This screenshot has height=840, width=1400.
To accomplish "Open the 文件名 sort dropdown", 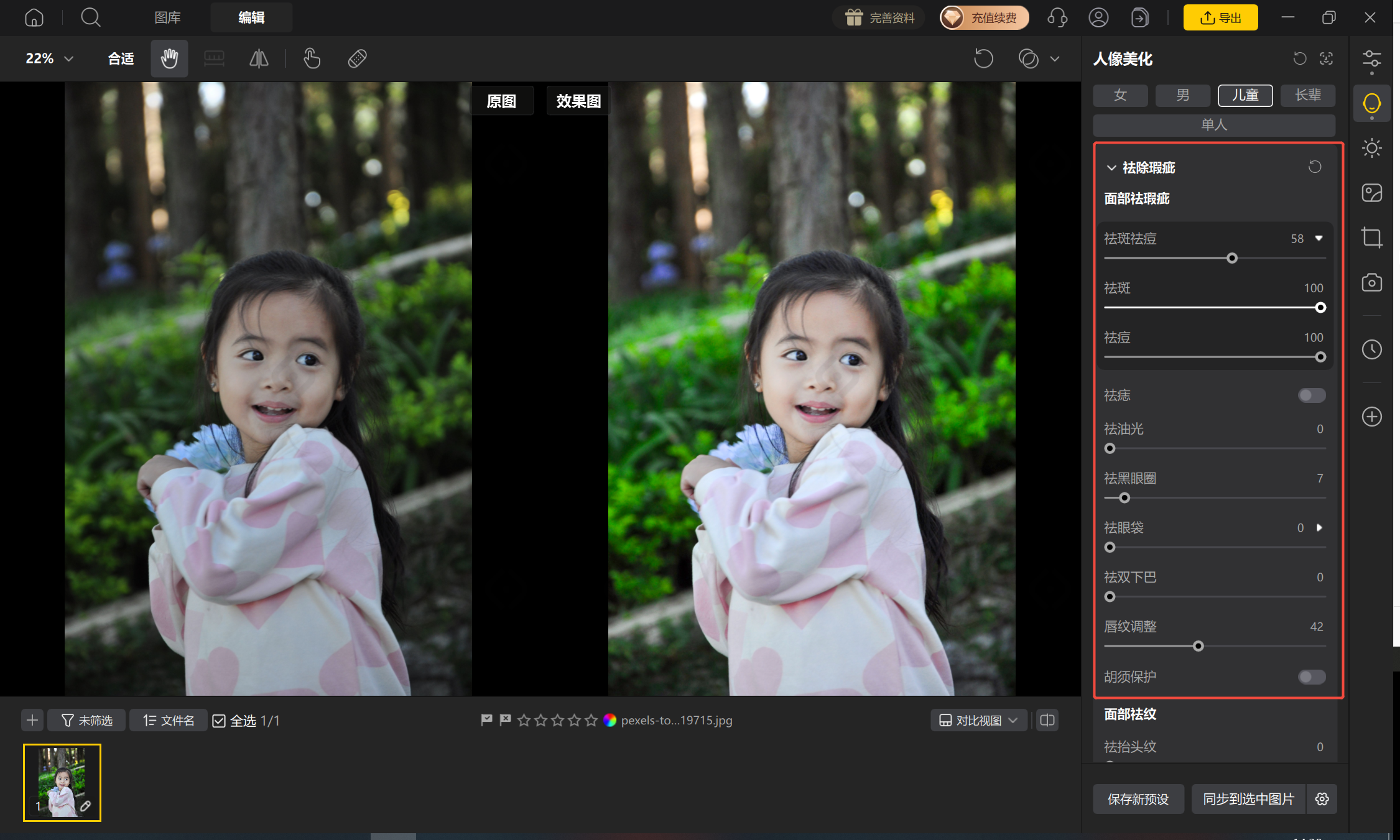I will (168, 720).
